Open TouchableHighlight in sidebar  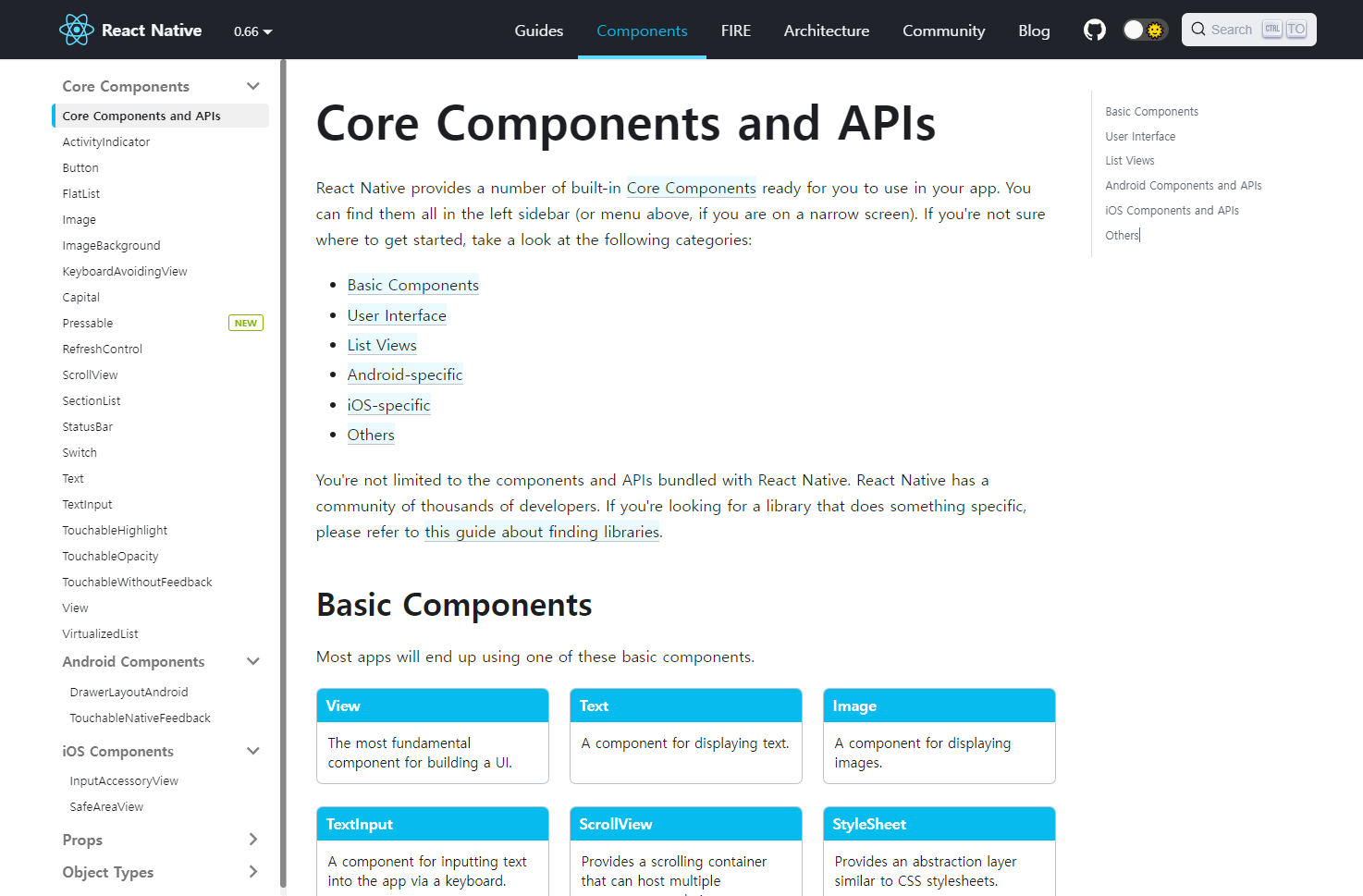pos(115,530)
